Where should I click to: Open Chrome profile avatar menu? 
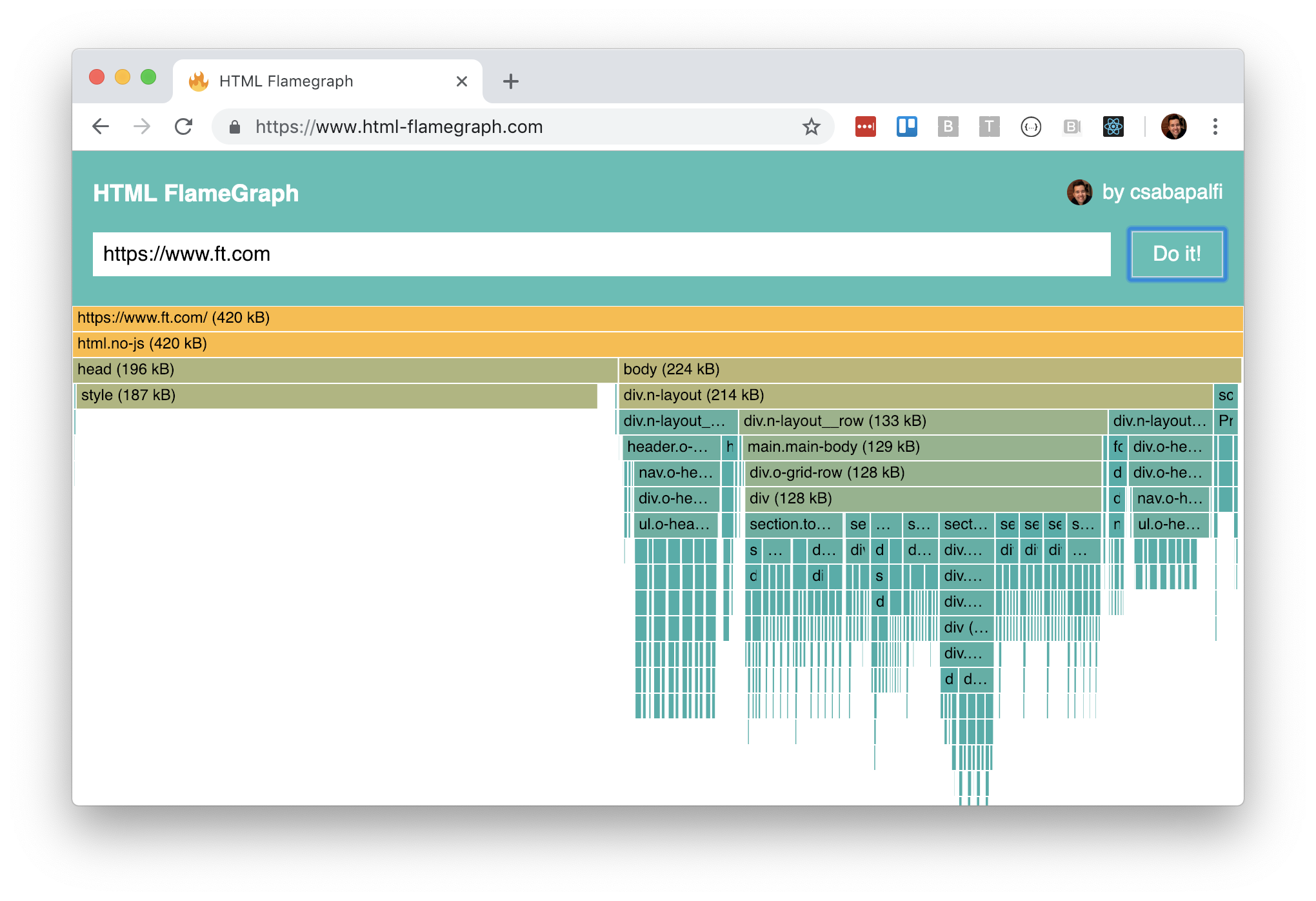pyautogui.click(x=1173, y=127)
